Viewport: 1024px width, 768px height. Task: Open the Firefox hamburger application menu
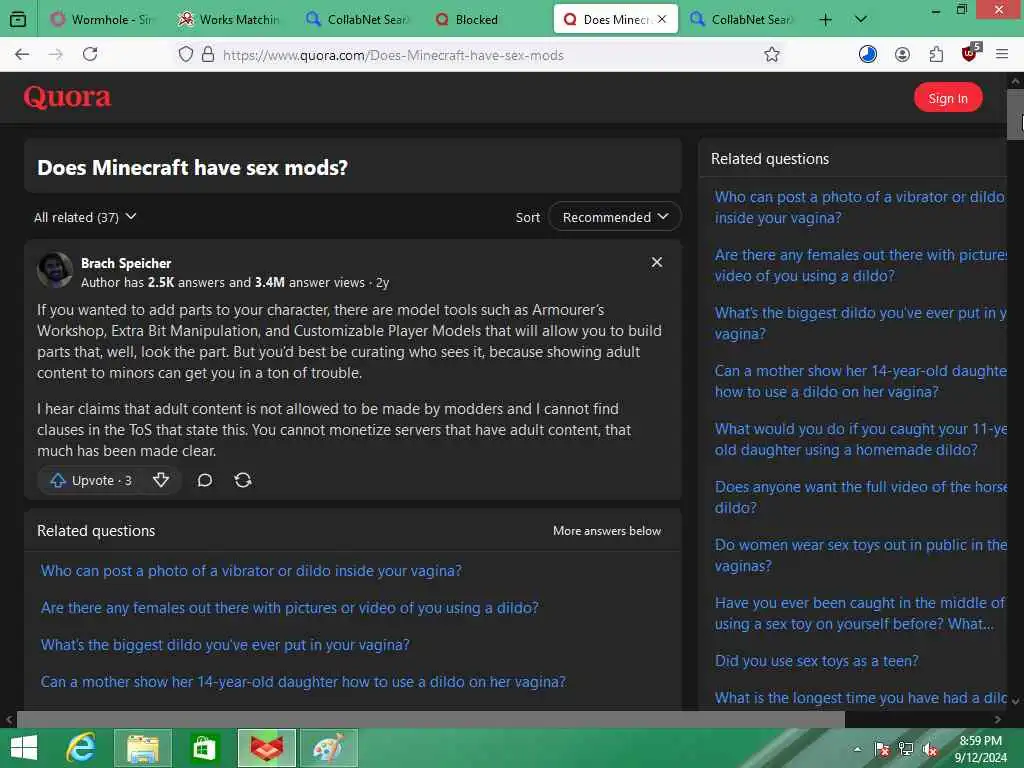click(1002, 54)
